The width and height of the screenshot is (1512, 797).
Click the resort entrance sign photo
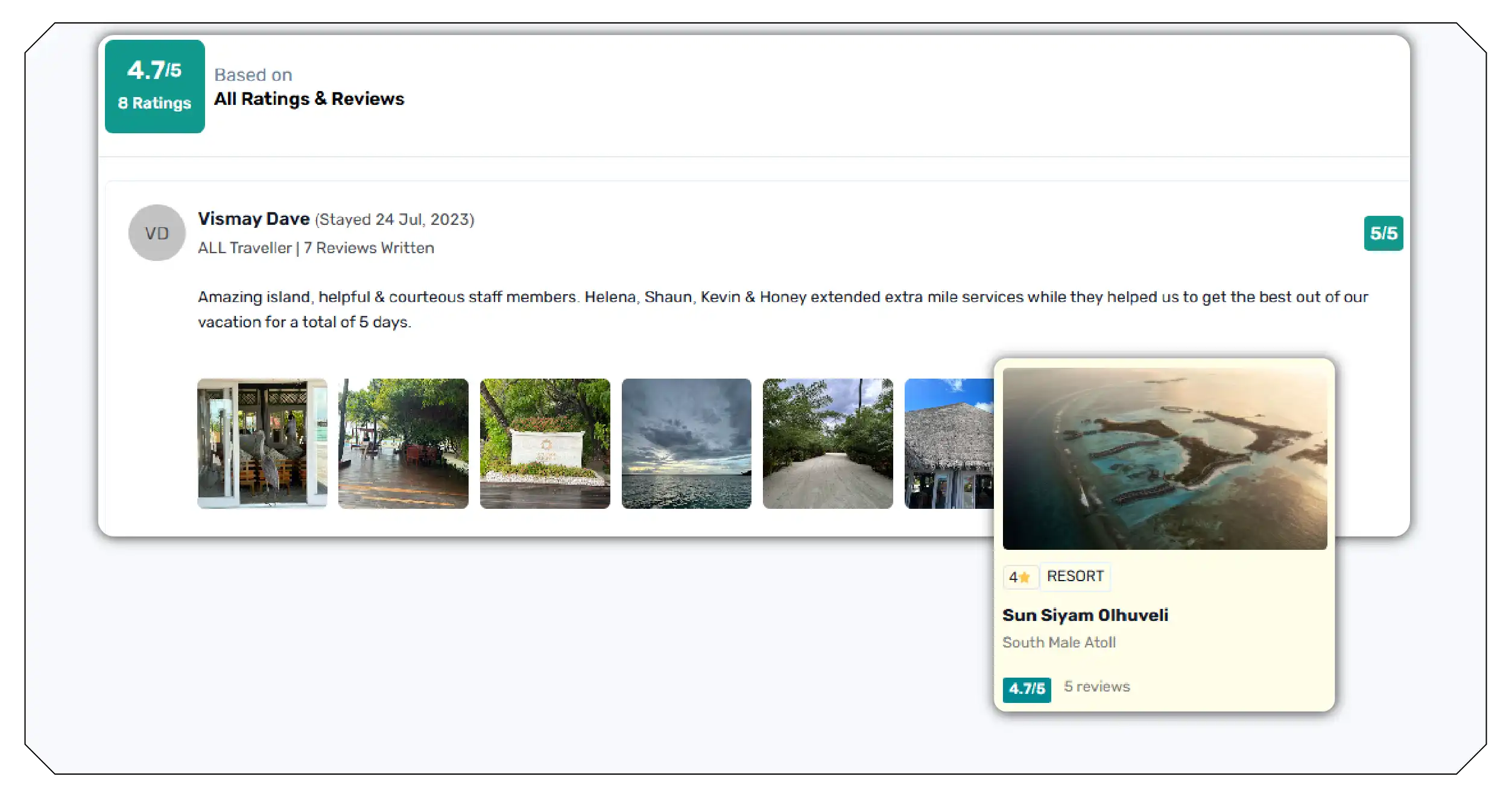pos(545,443)
